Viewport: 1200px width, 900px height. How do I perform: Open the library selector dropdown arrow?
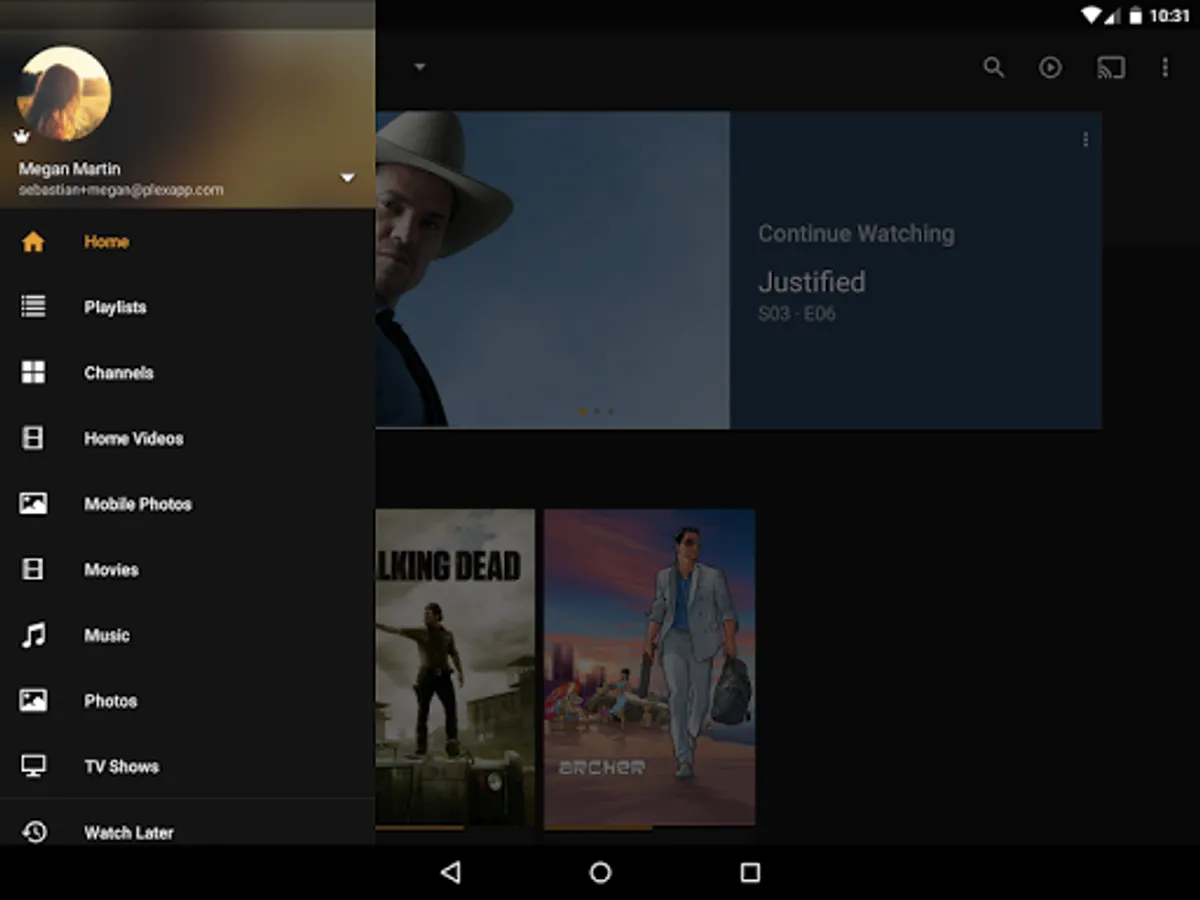pyautogui.click(x=420, y=67)
